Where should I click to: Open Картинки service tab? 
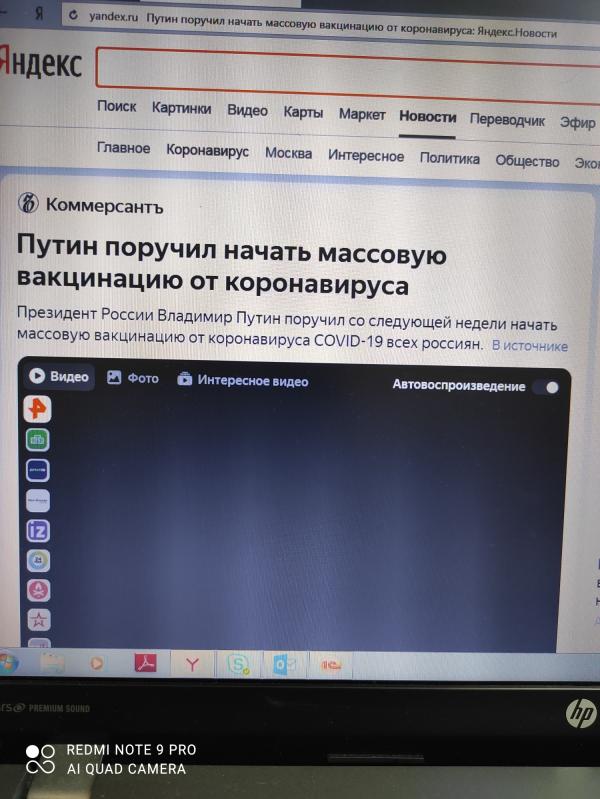click(181, 108)
